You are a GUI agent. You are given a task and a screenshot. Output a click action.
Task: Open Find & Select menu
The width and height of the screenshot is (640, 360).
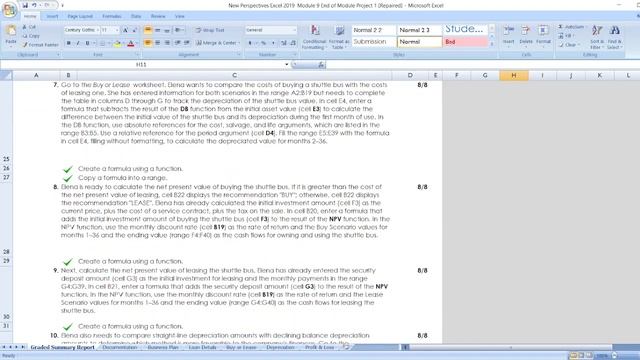click(614, 37)
